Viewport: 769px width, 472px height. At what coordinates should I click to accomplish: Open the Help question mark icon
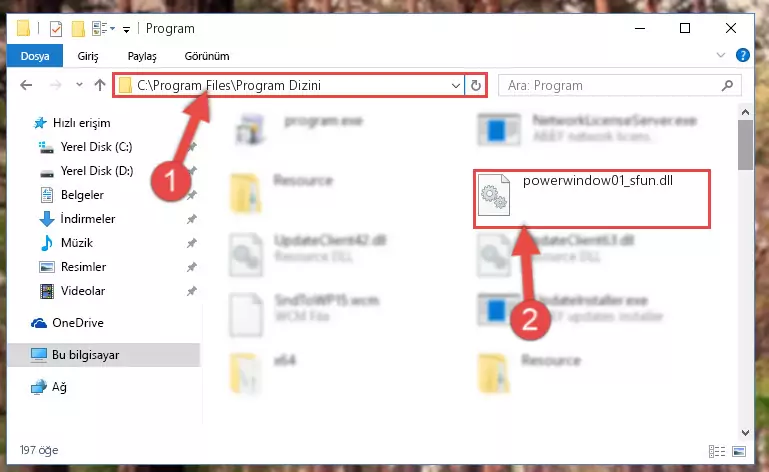(743, 55)
